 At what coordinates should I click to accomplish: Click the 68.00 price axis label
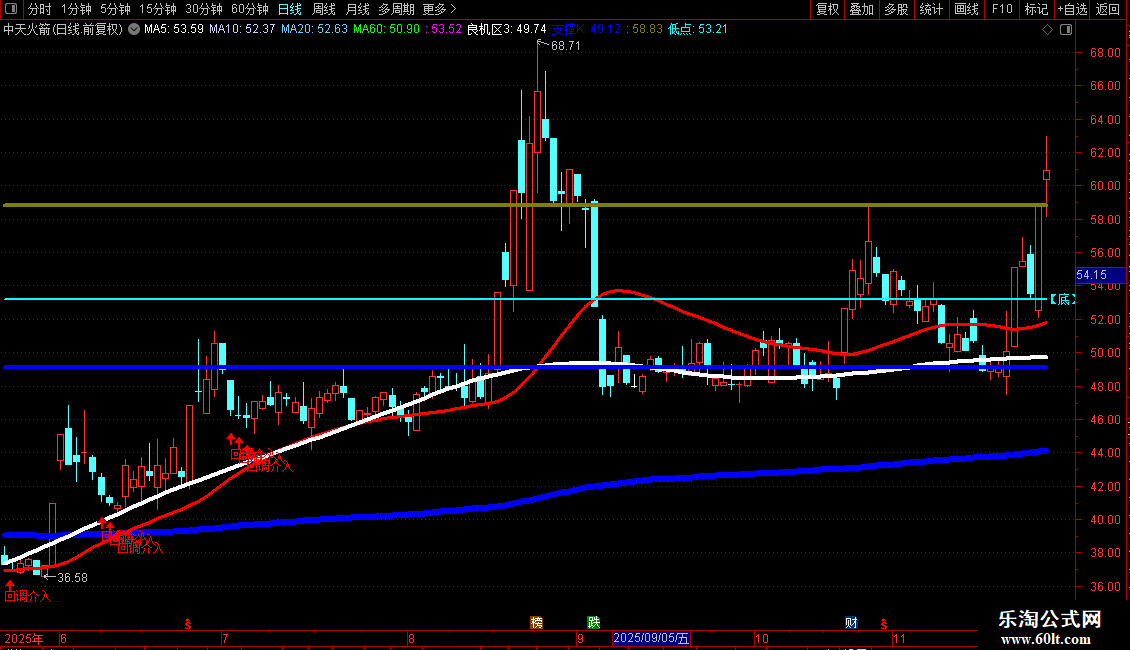pos(1105,53)
